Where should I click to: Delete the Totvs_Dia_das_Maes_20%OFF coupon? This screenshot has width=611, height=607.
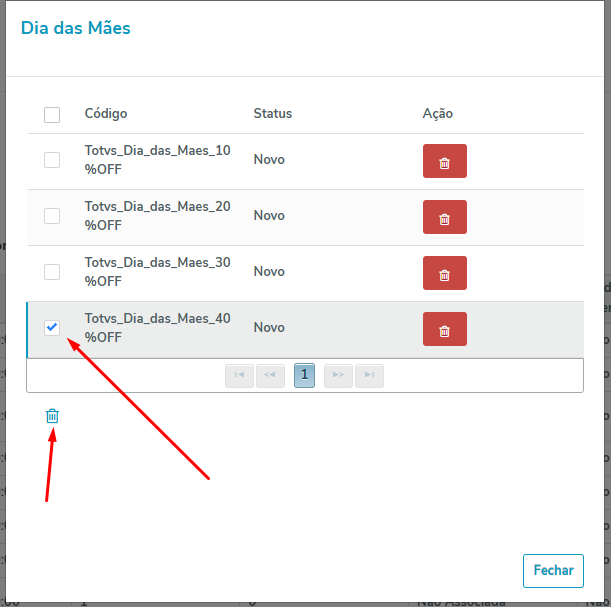(444, 217)
